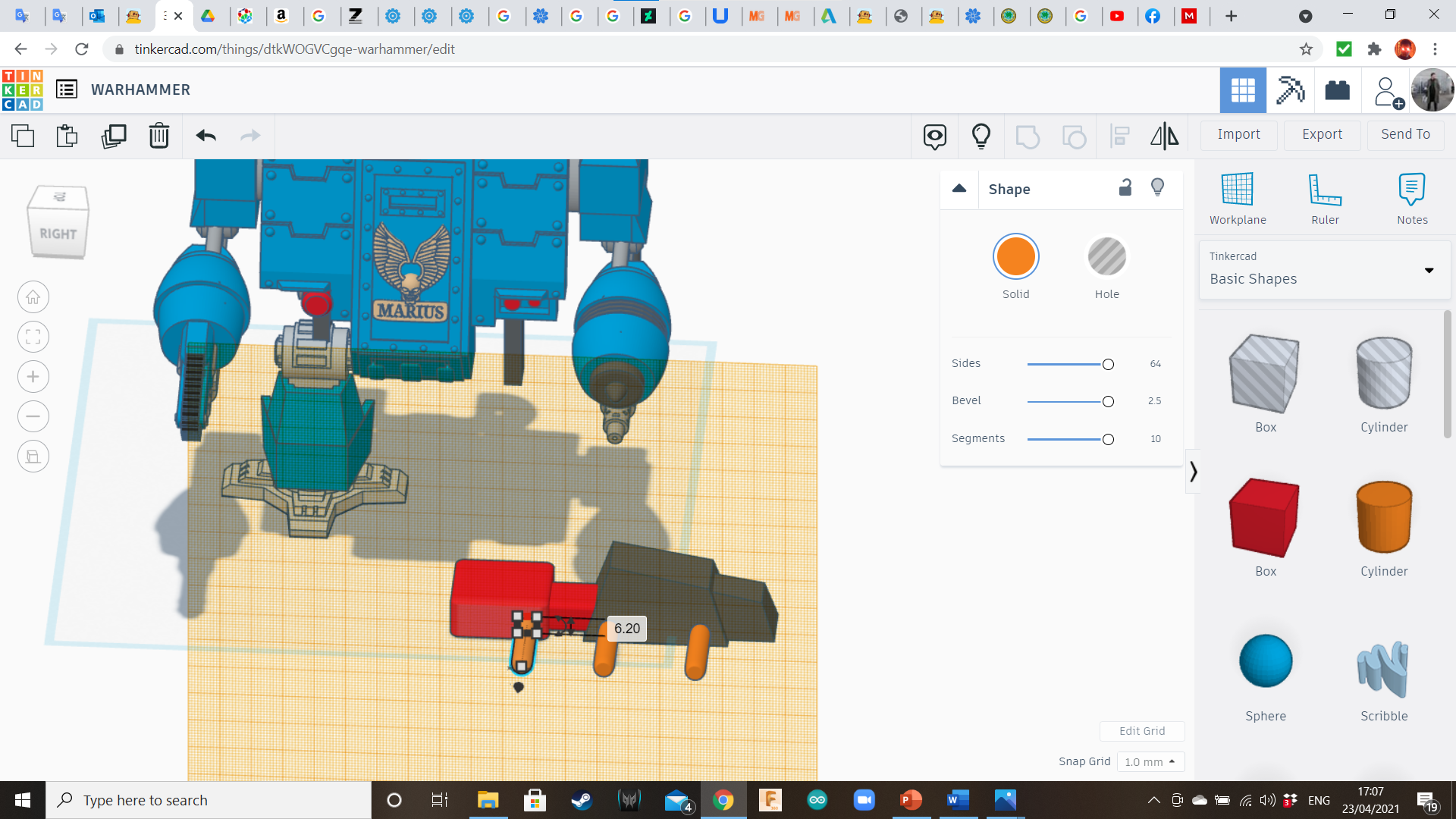
Task: Click the Export button
Action: click(1322, 134)
